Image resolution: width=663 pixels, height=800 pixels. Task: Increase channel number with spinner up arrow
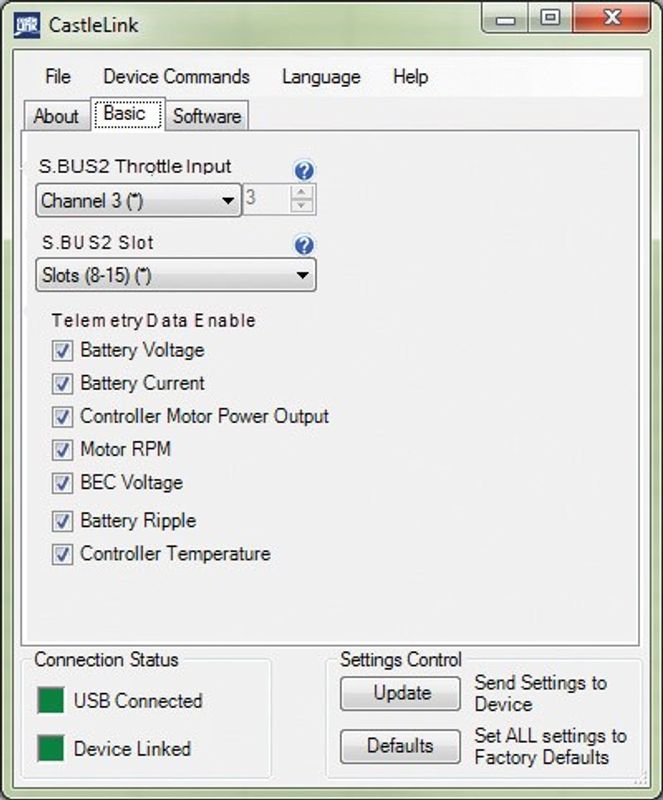301,192
